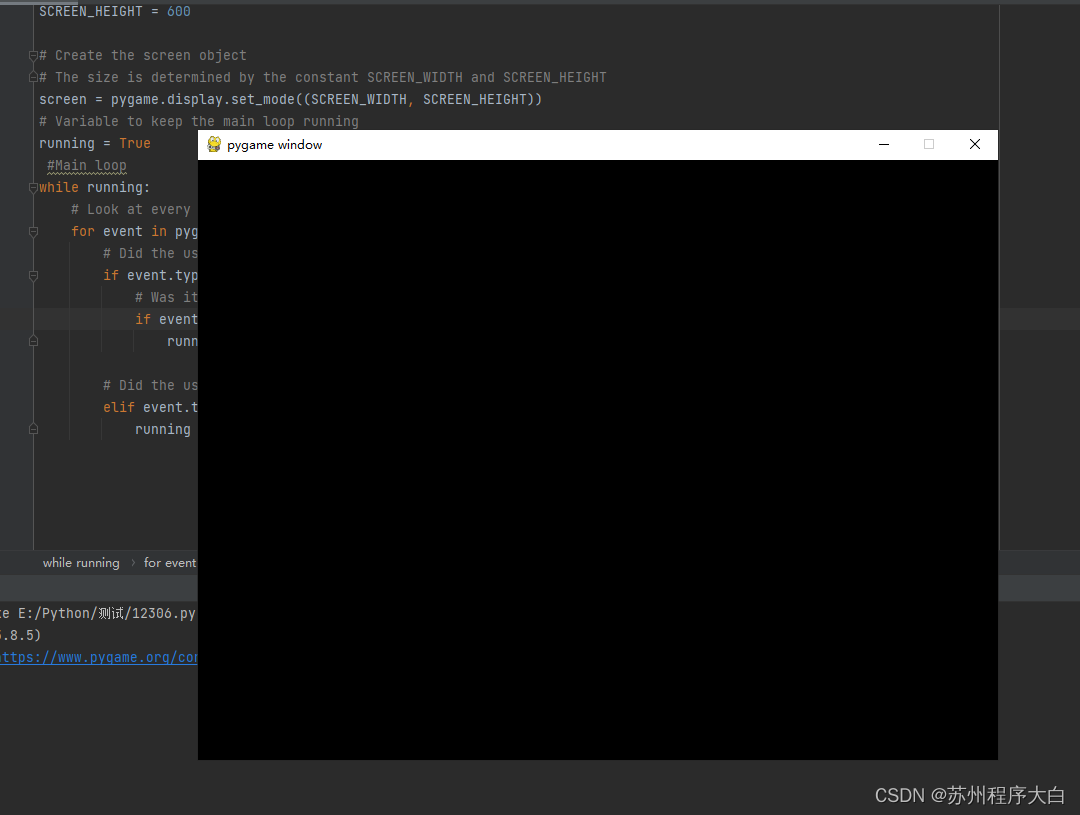Click the '# Variable to keep the main loop running' comment
This screenshot has width=1080, height=815.
pyautogui.click(x=199, y=121)
